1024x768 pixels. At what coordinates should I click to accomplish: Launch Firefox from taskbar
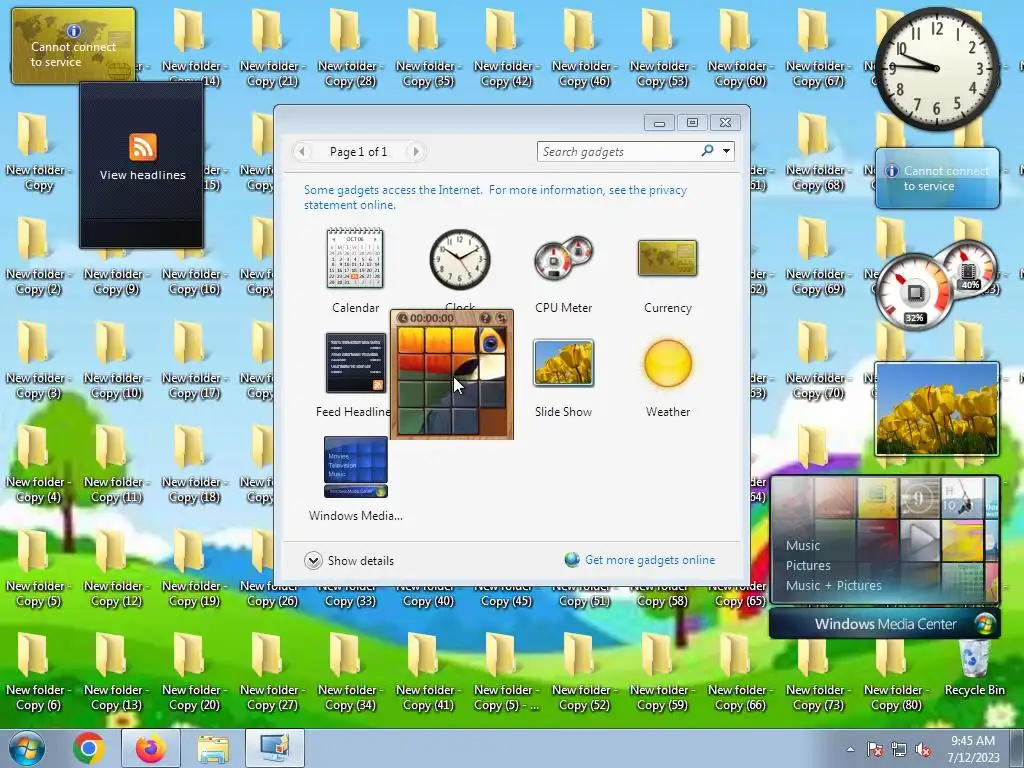pos(151,748)
